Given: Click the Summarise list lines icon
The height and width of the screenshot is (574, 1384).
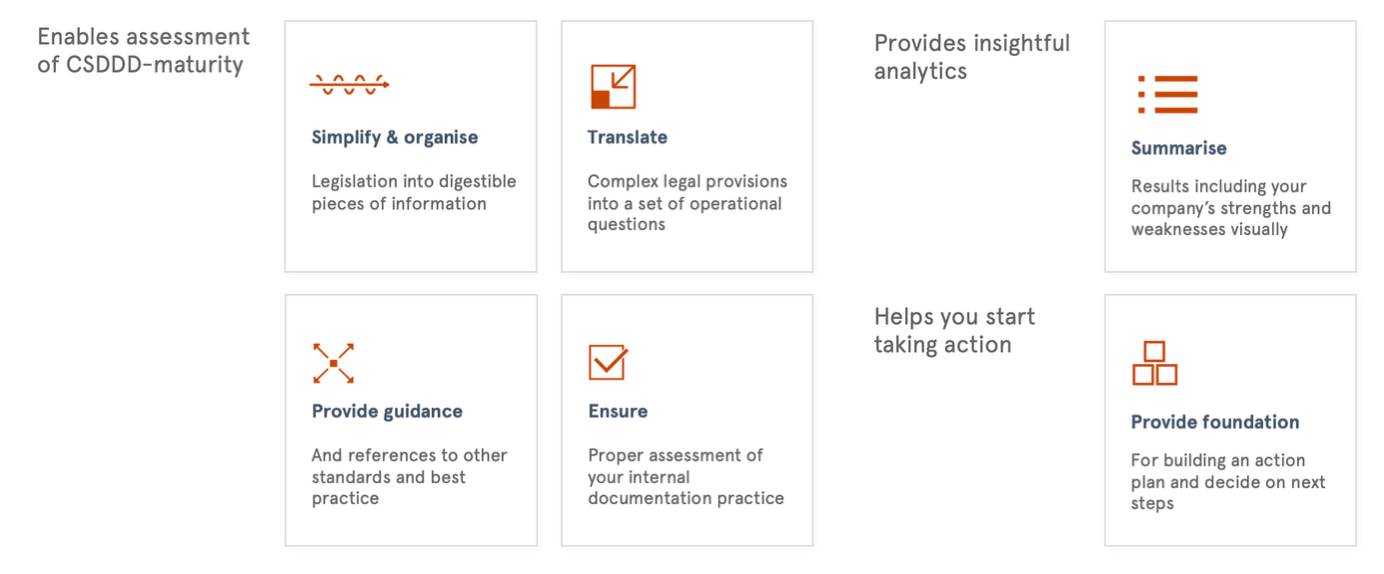Looking at the screenshot, I should coord(1167,94).
